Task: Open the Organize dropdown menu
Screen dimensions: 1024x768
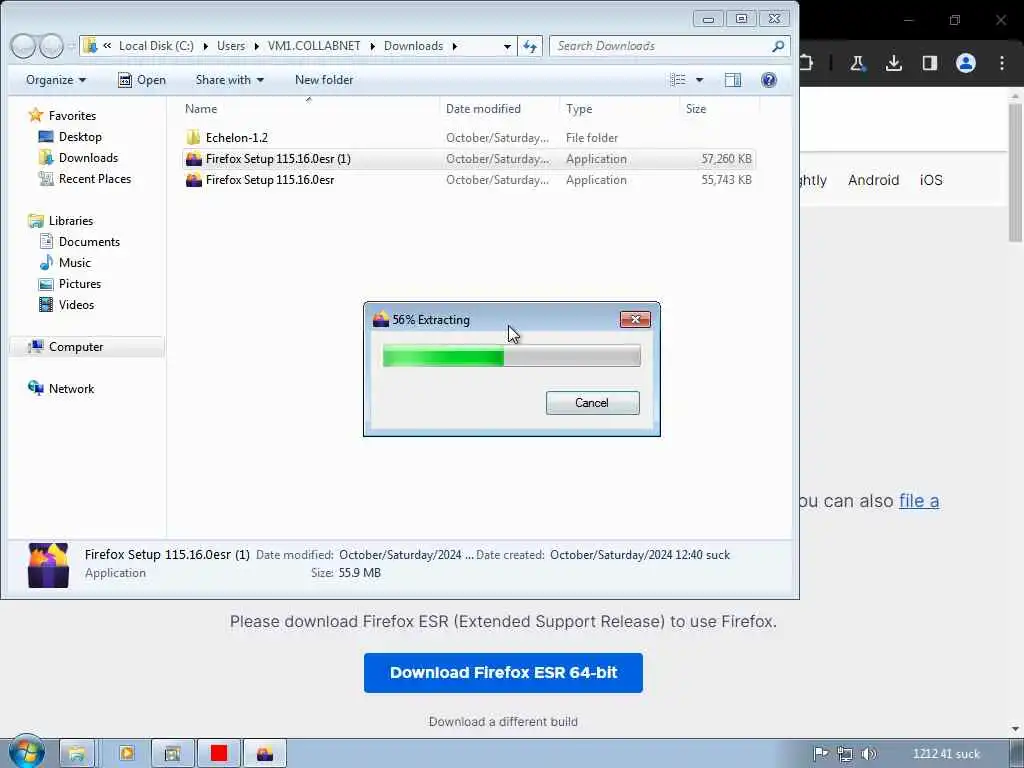Action: (56, 80)
